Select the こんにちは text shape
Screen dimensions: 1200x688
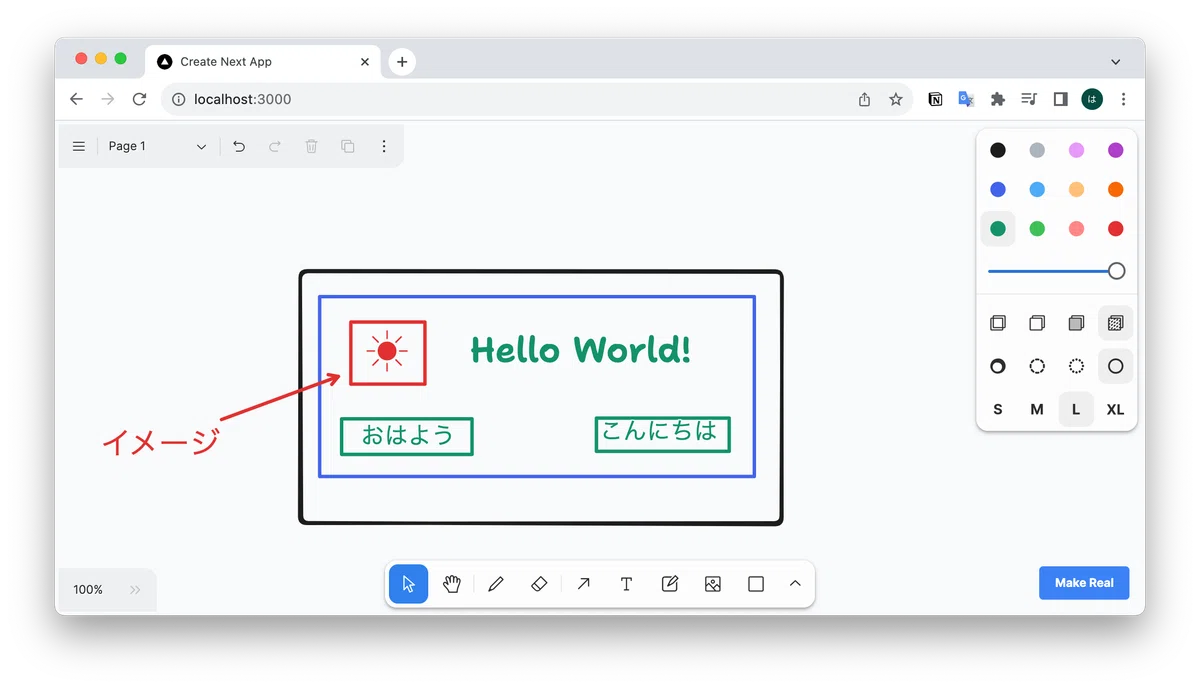point(662,433)
